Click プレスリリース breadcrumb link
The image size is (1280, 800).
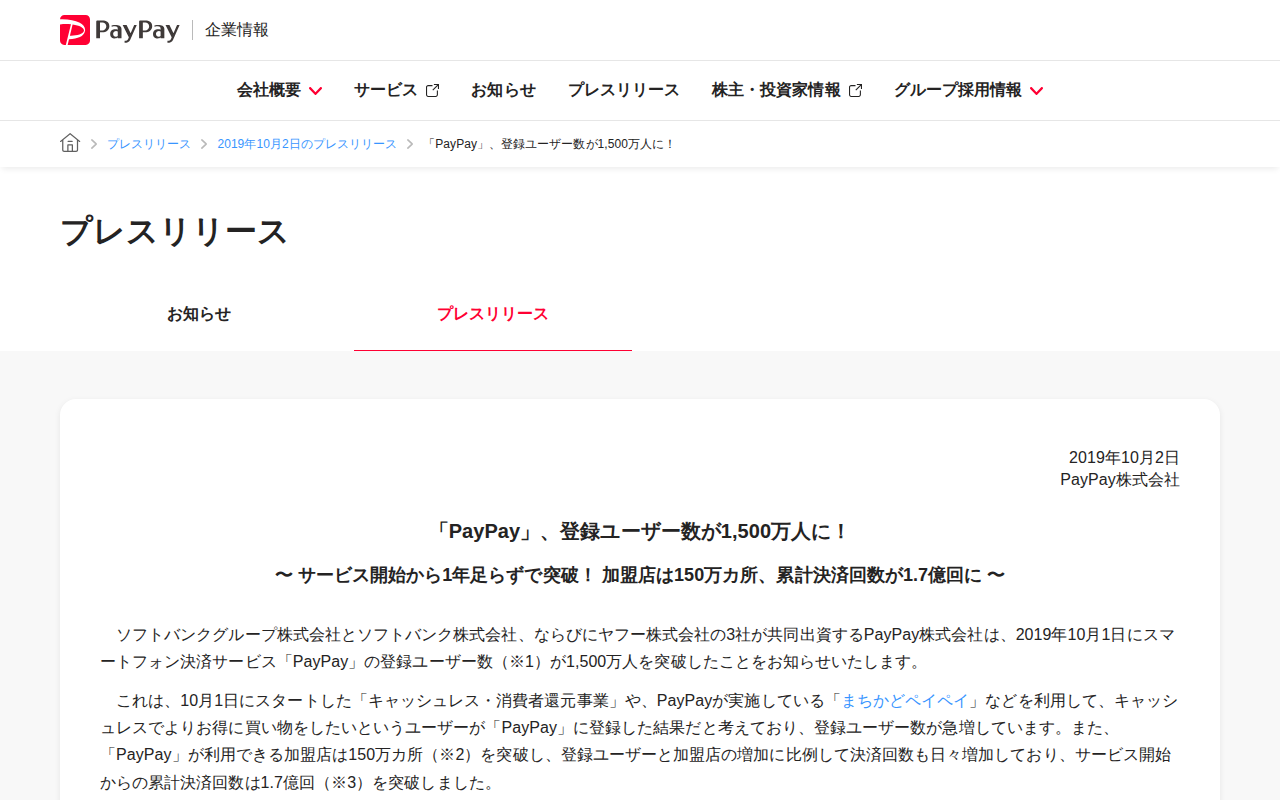click(x=149, y=144)
